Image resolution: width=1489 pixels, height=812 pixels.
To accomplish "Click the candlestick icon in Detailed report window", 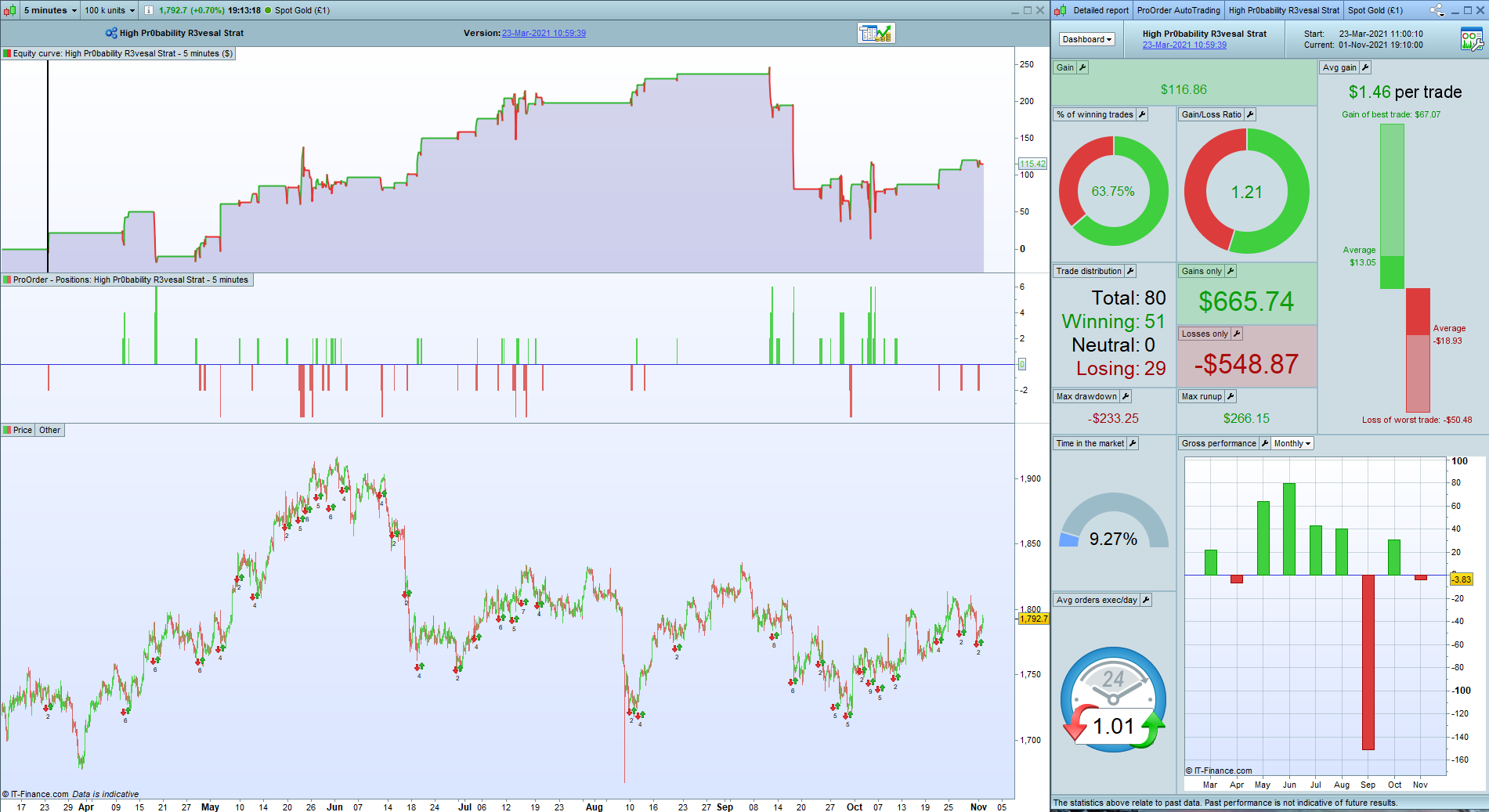I will (x=1061, y=10).
